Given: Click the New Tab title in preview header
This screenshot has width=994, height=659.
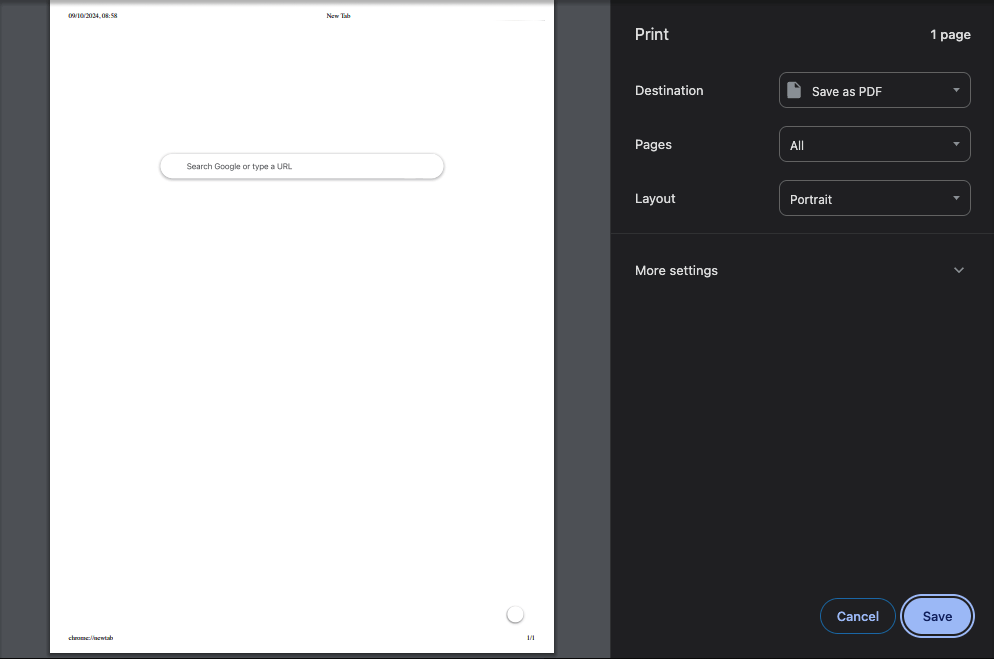Looking at the screenshot, I should (x=338, y=16).
